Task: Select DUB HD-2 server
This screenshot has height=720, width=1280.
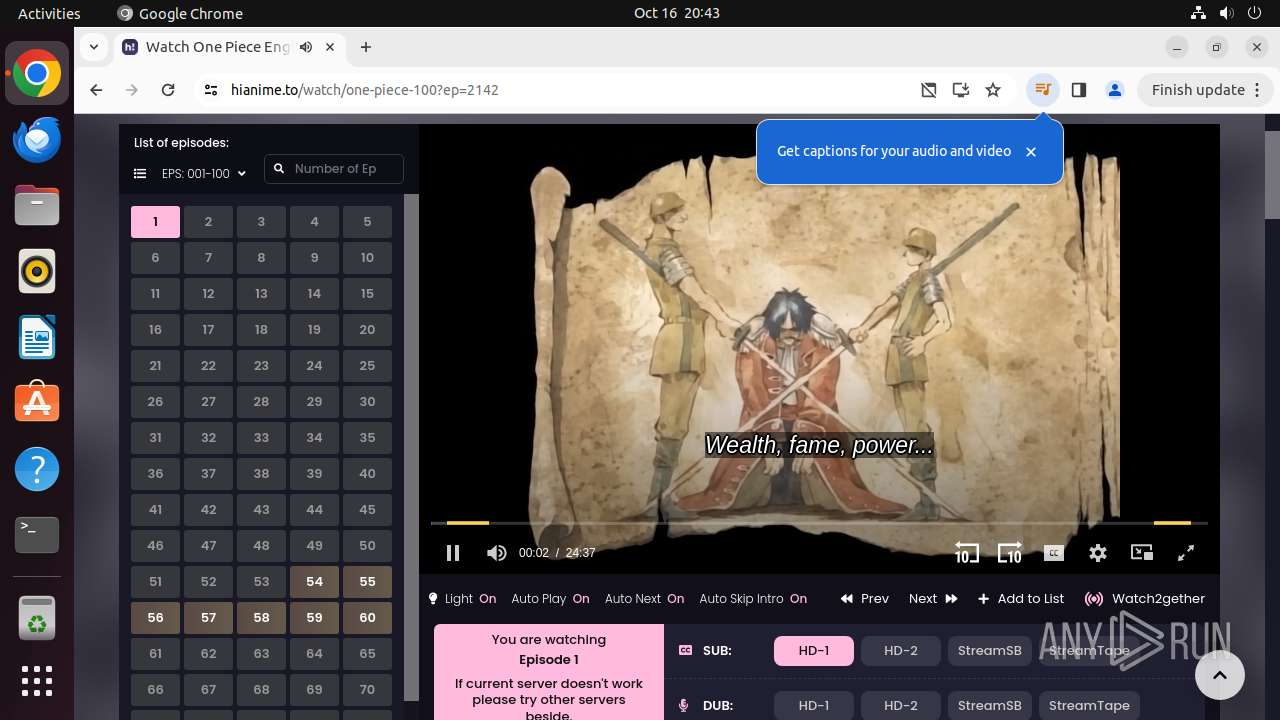Action: tap(901, 705)
